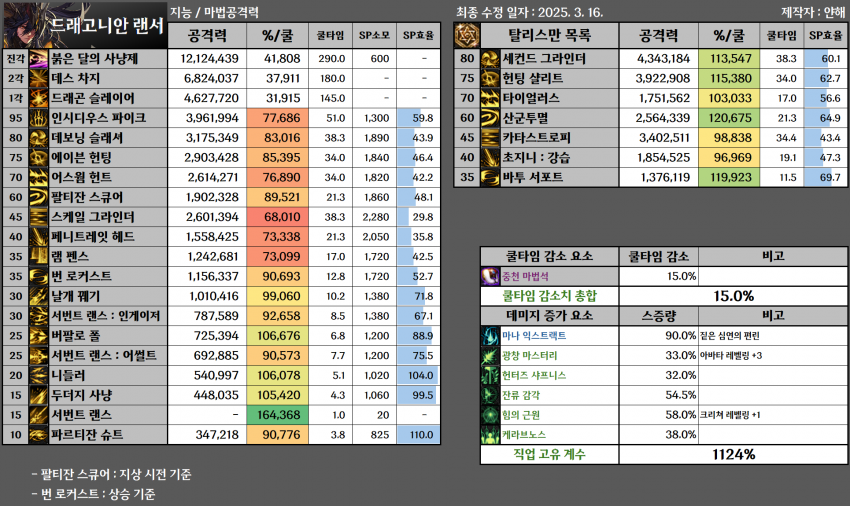Click the 붉은 달의 사냥제 skill icon
The image size is (850, 506).
pyautogui.click(x=38, y=59)
